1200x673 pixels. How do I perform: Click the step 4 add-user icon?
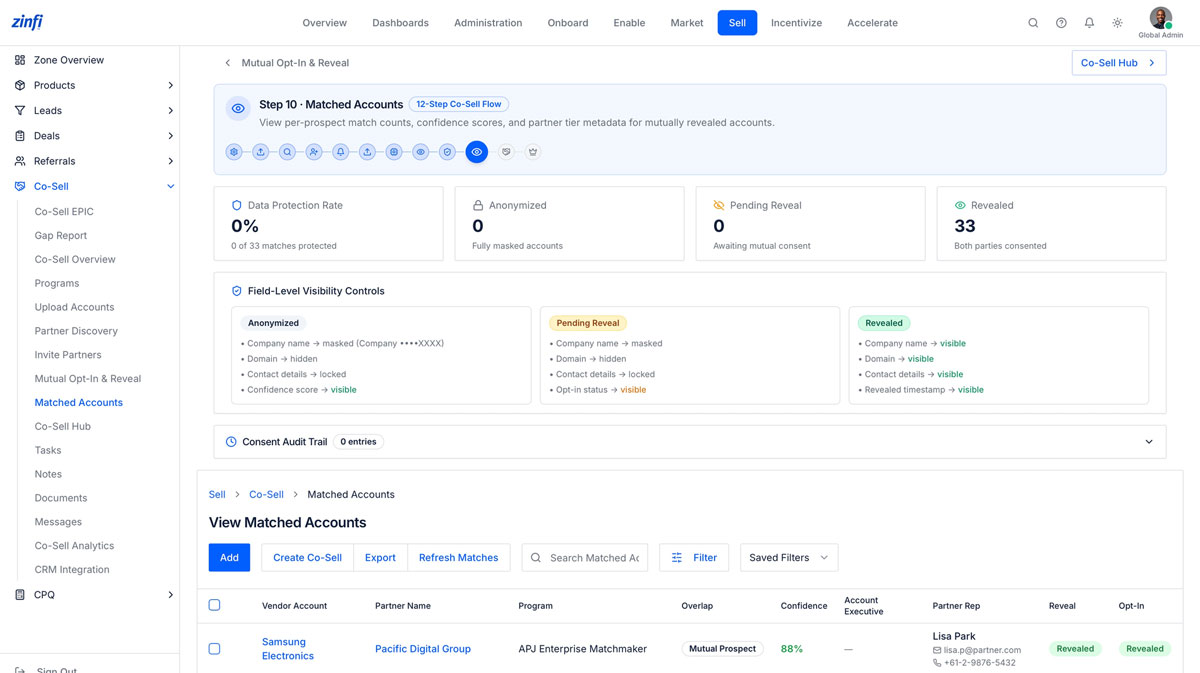(314, 152)
